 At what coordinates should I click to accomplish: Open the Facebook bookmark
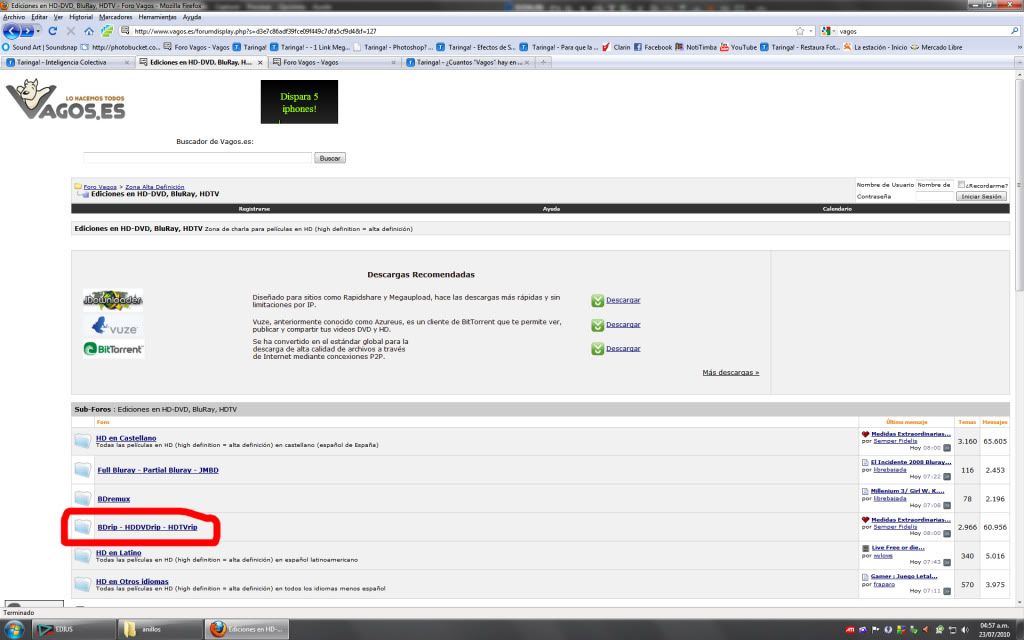click(652, 47)
